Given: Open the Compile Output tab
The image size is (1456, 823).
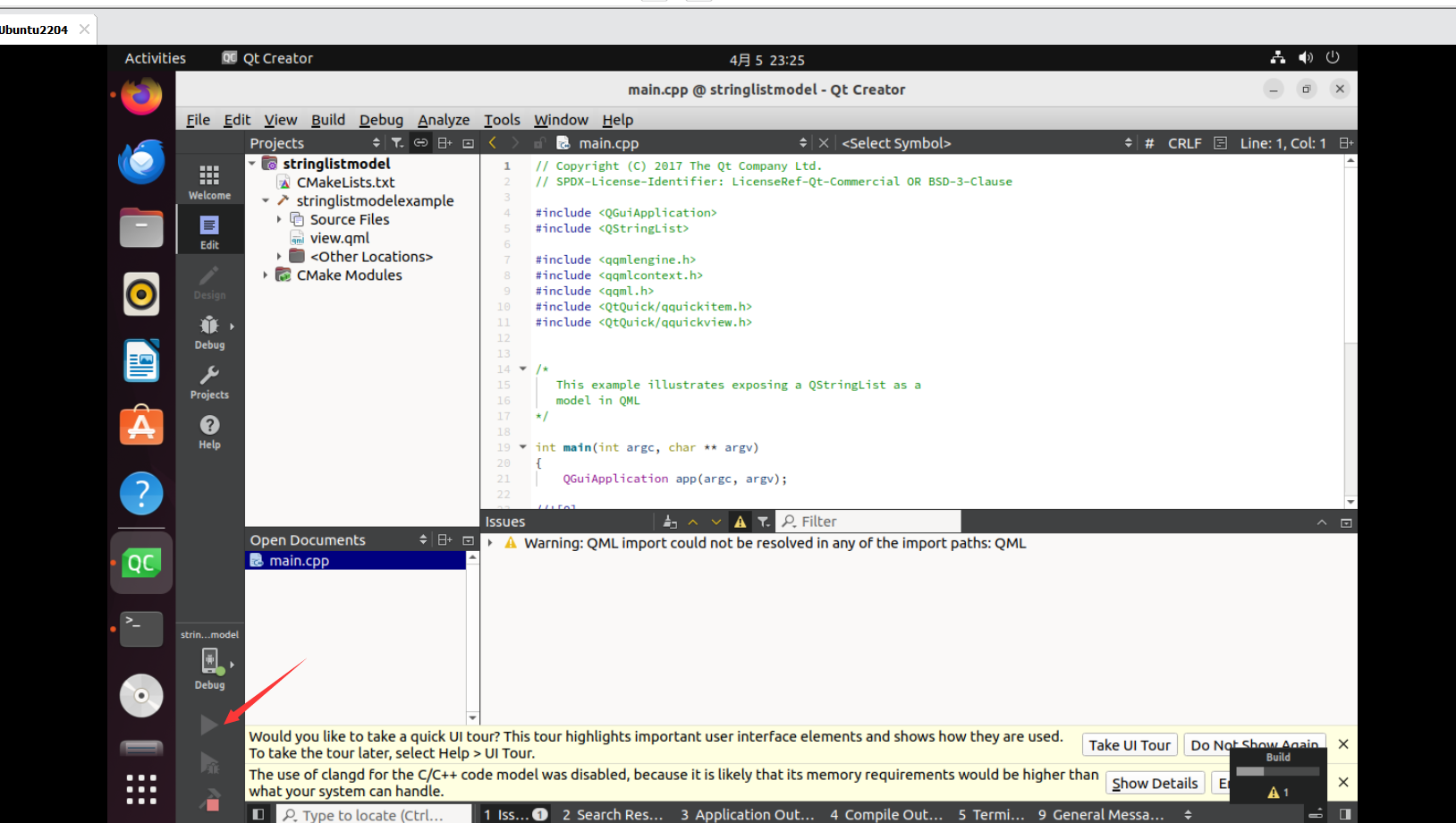Looking at the screenshot, I should point(886,814).
